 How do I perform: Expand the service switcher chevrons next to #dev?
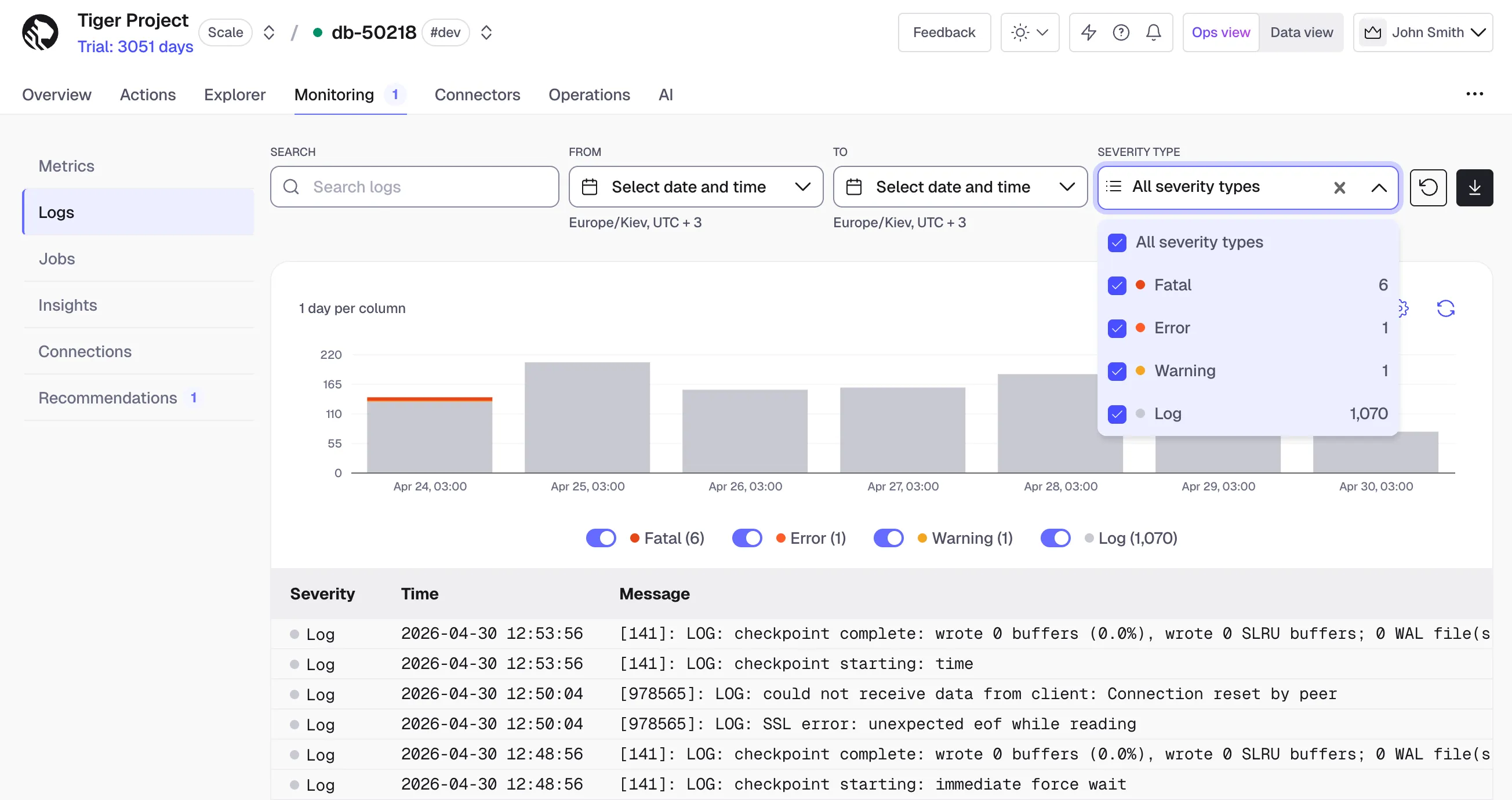point(486,32)
